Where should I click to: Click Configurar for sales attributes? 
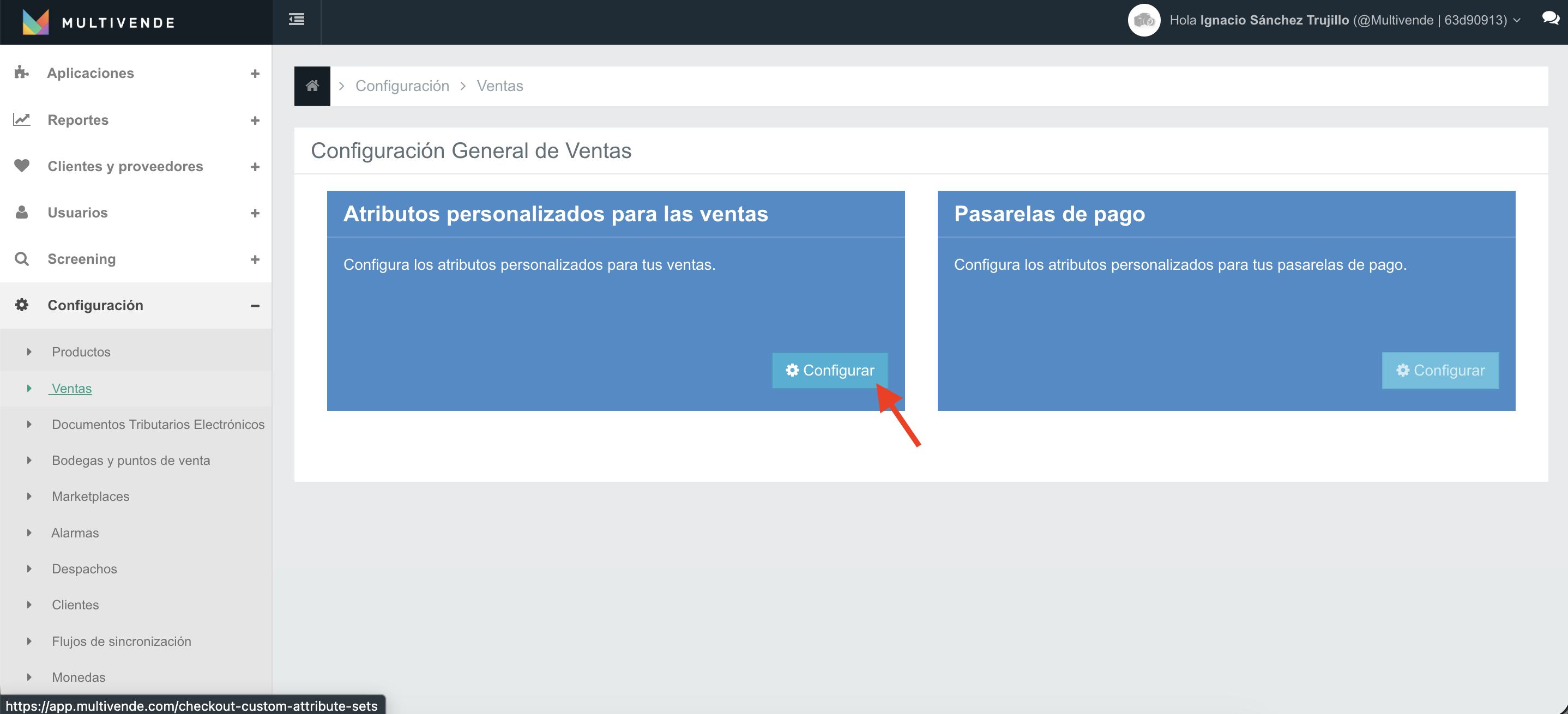click(x=829, y=370)
